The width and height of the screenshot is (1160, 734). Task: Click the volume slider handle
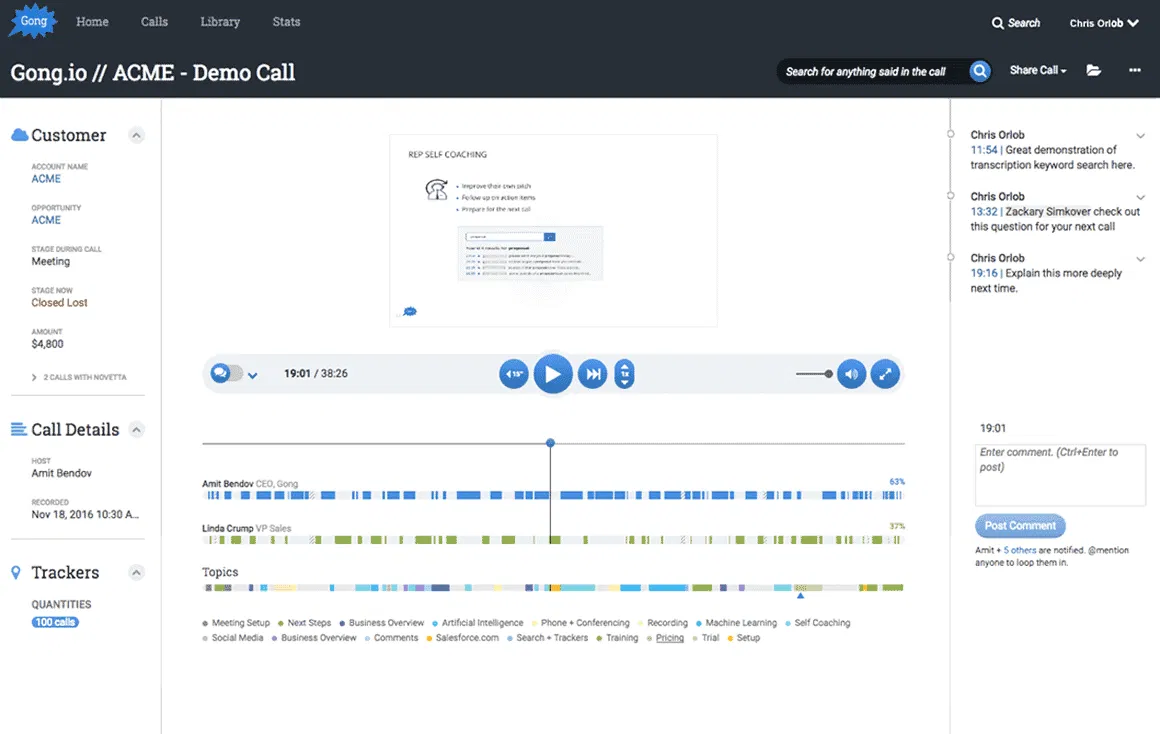pyautogui.click(x=829, y=374)
